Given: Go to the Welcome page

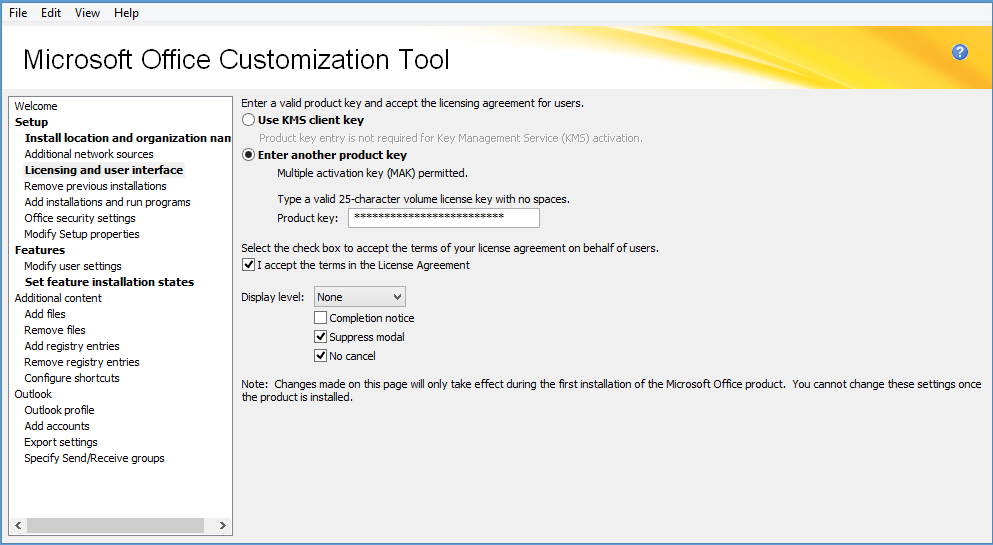Looking at the screenshot, I should pos(36,106).
